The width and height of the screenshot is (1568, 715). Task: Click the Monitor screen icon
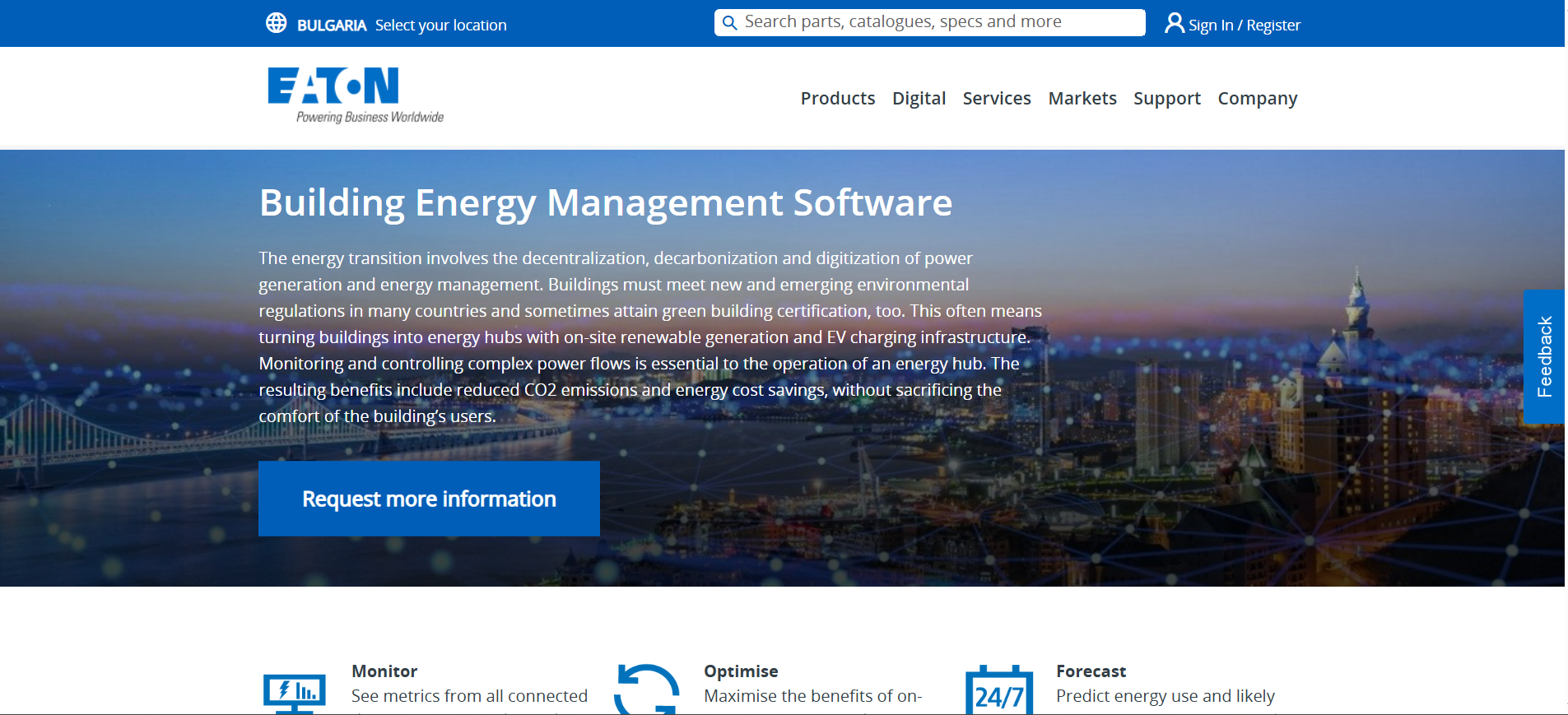pyautogui.click(x=295, y=693)
